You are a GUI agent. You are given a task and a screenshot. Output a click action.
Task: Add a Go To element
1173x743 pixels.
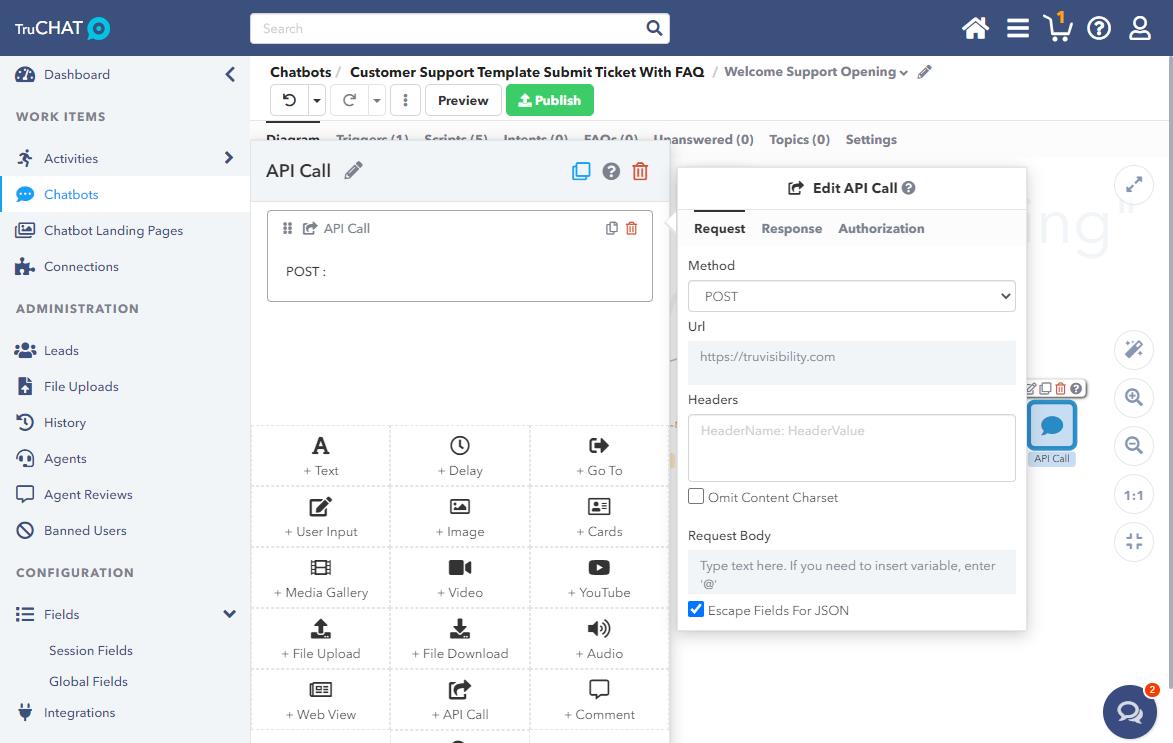[x=598, y=456]
